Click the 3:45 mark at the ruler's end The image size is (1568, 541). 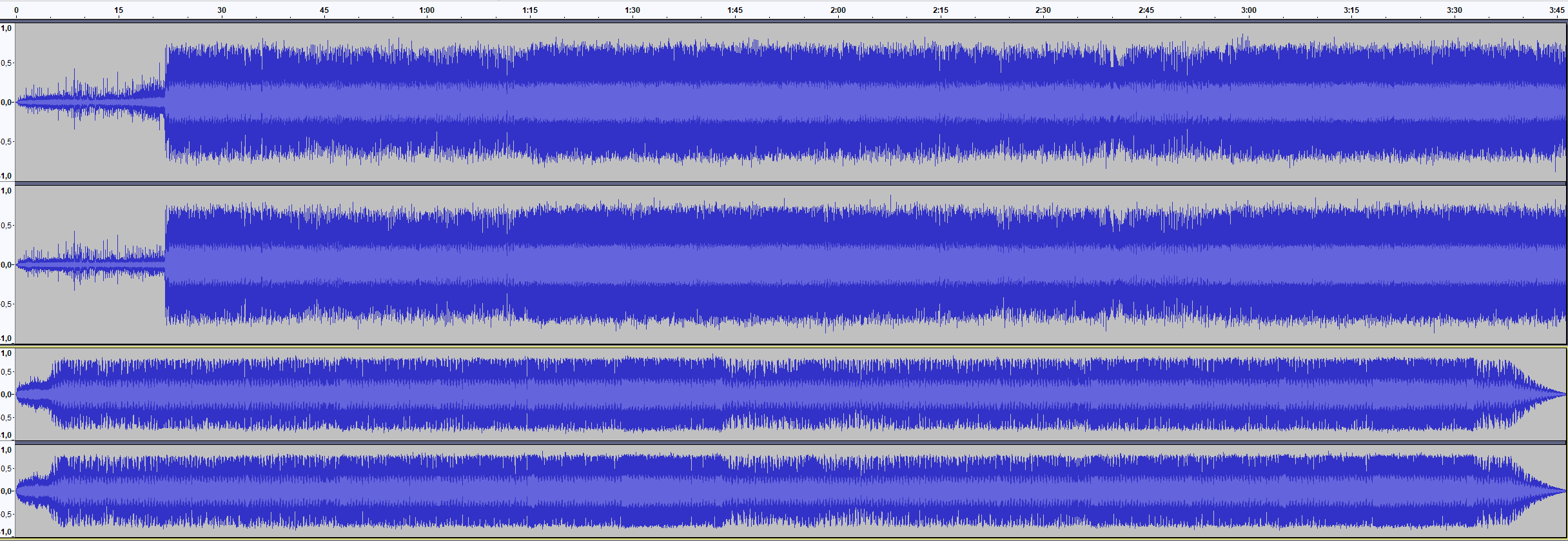coord(1557,10)
